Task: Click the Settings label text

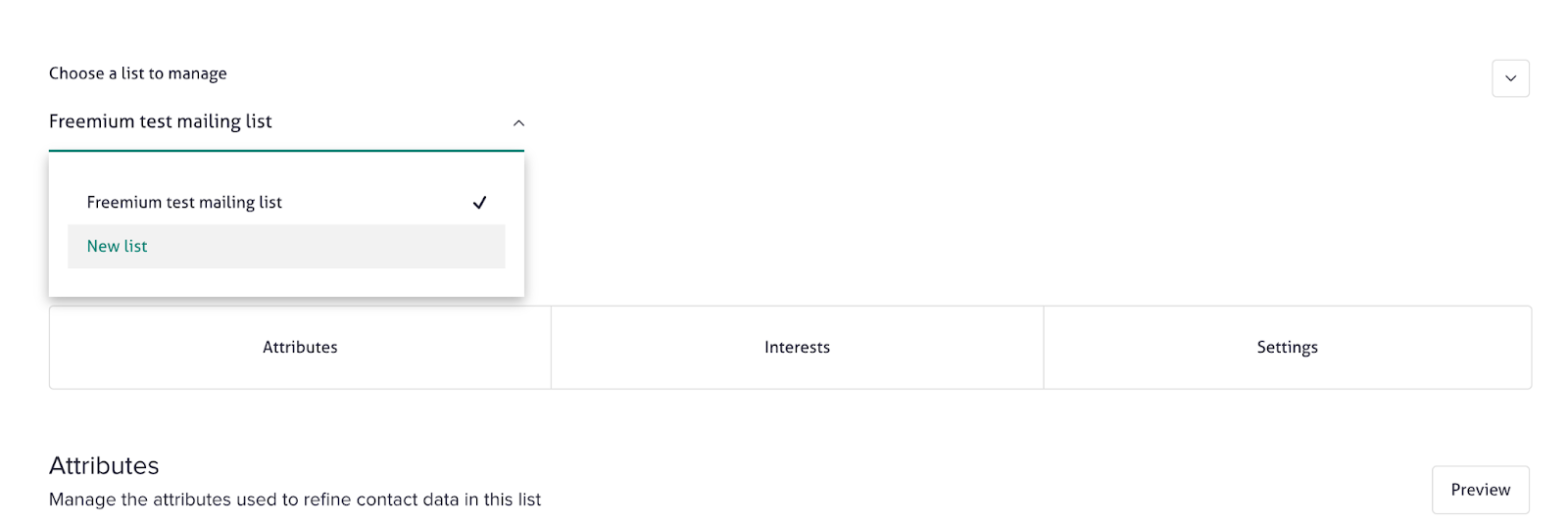Action: tap(1287, 348)
